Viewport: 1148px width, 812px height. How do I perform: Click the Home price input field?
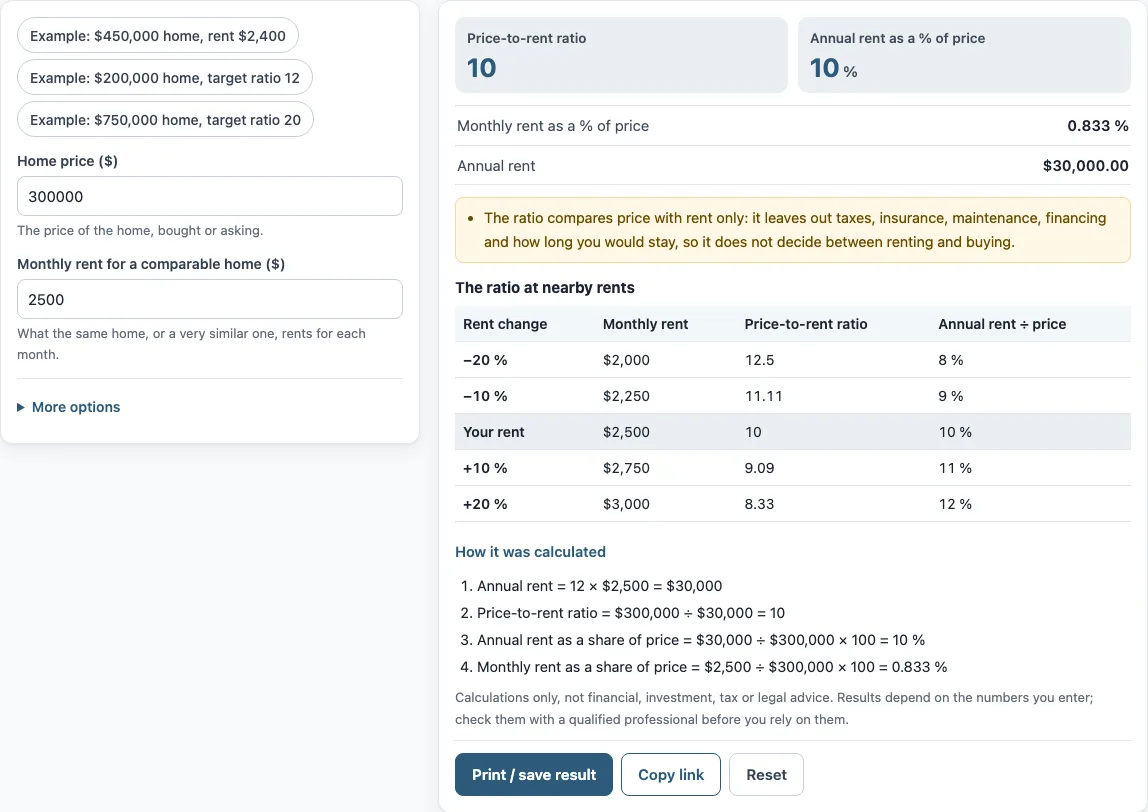pos(209,196)
